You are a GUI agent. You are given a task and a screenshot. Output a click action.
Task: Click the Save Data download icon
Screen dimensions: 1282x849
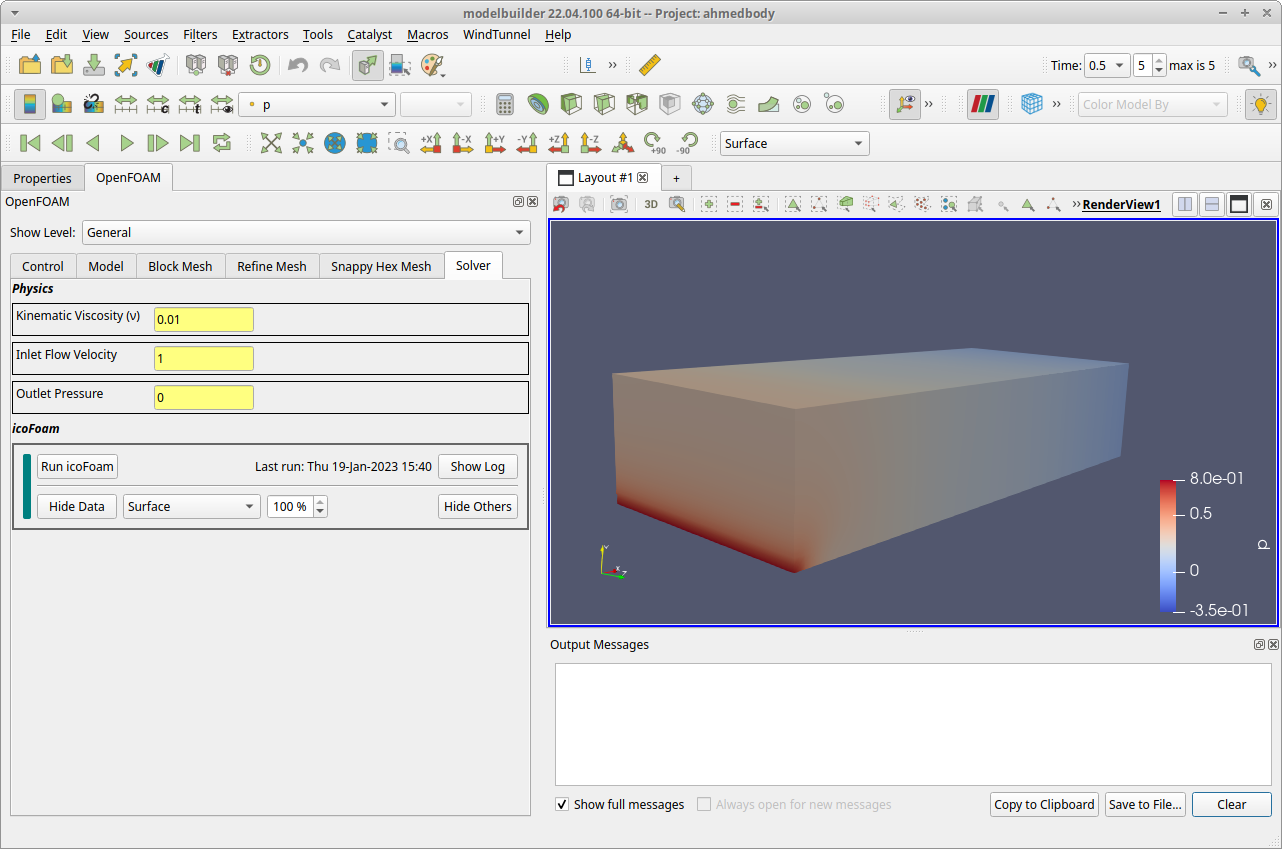(x=94, y=66)
